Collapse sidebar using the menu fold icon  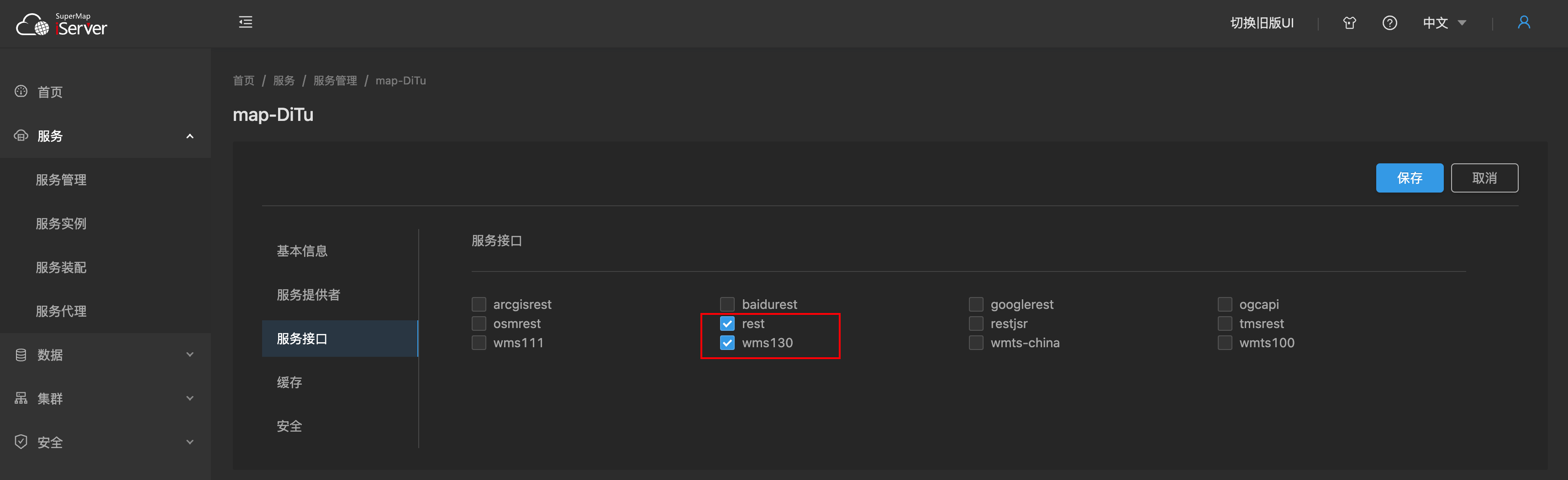coord(245,22)
